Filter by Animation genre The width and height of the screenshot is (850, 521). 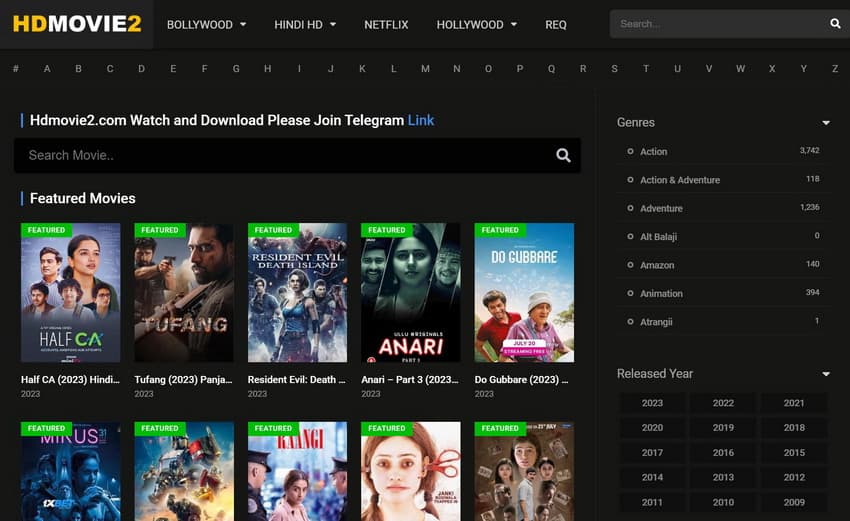click(x=661, y=294)
